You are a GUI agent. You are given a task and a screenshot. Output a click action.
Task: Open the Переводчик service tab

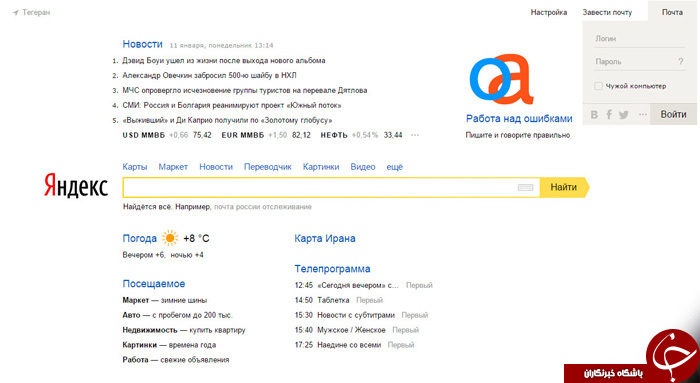click(x=268, y=167)
